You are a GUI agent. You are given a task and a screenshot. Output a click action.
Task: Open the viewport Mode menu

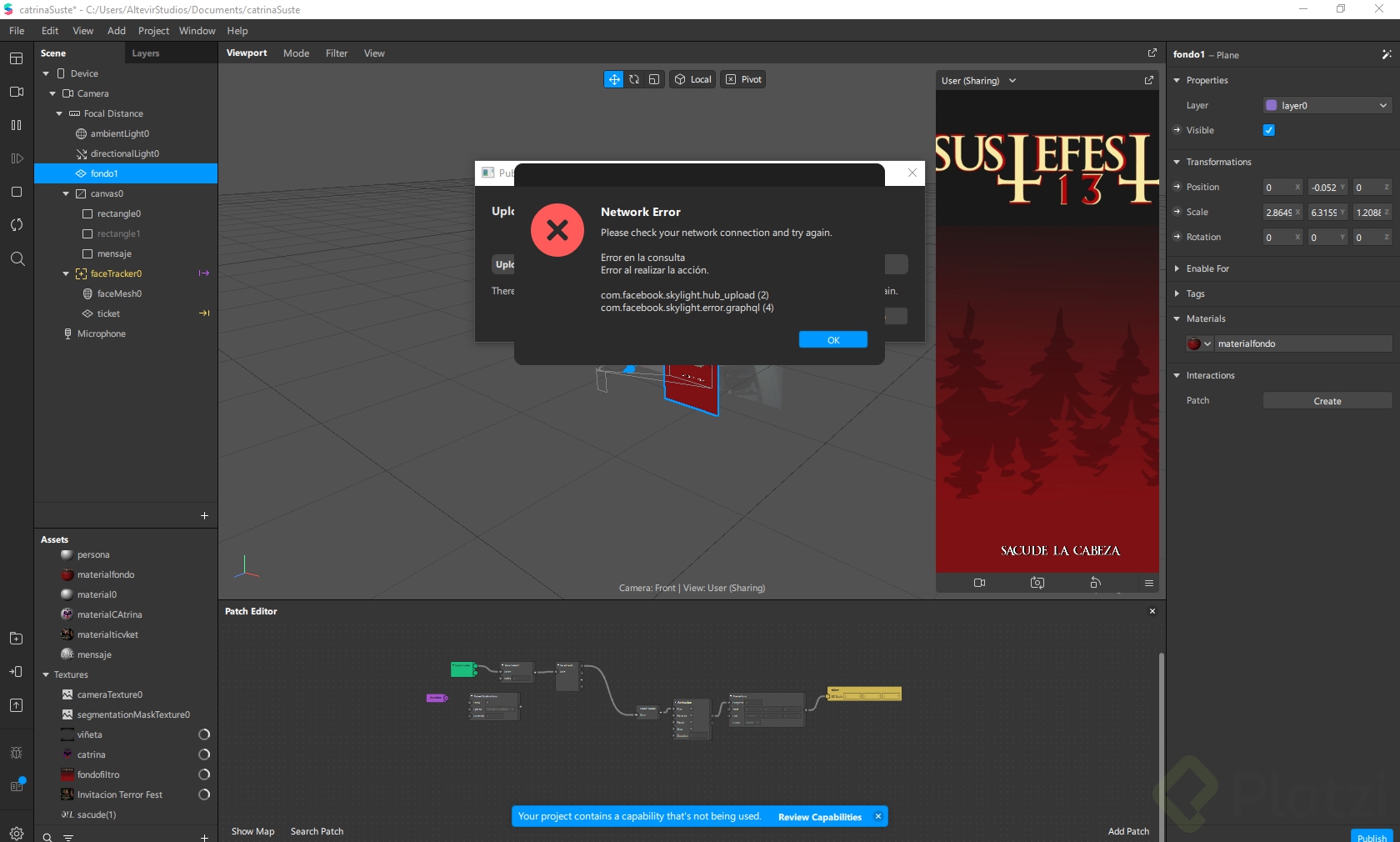(296, 53)
